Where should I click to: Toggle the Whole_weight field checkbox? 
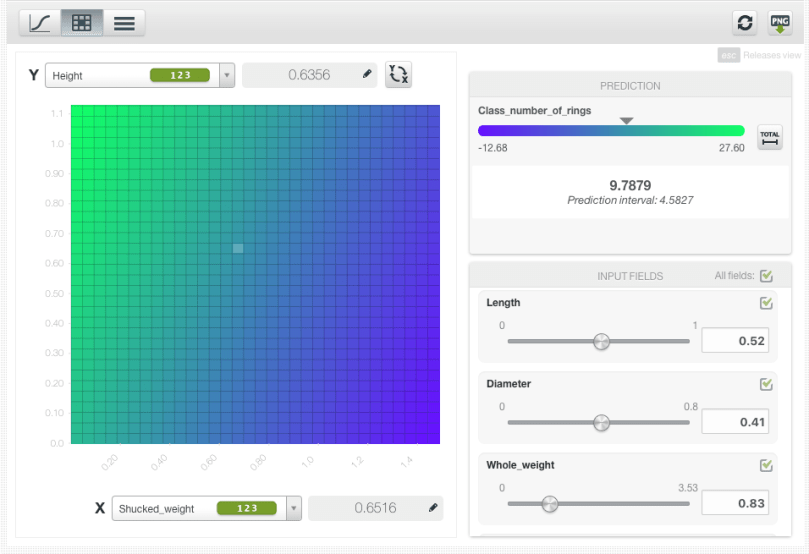pos(766,465)
